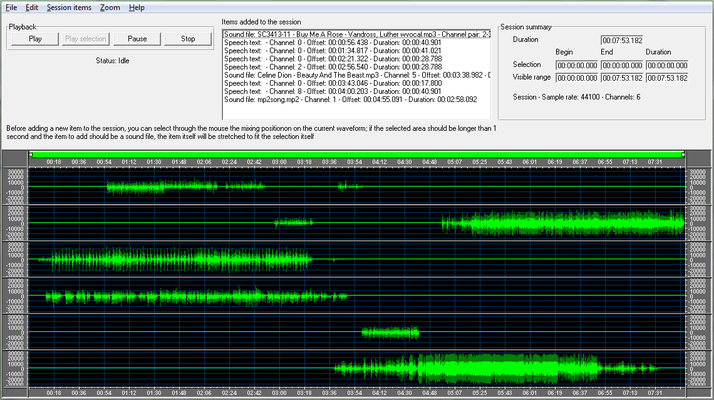
Task: Open the Help menu
Action: pos(137,7)
